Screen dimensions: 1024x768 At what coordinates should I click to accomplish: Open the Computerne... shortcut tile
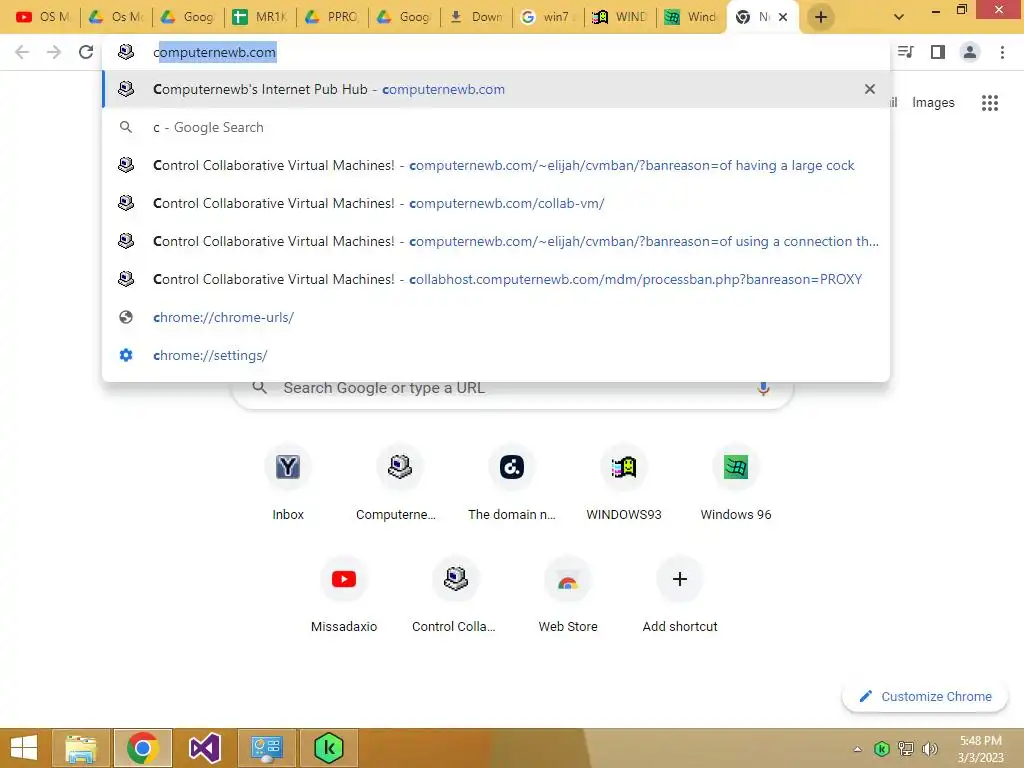[x=400, y=483]
